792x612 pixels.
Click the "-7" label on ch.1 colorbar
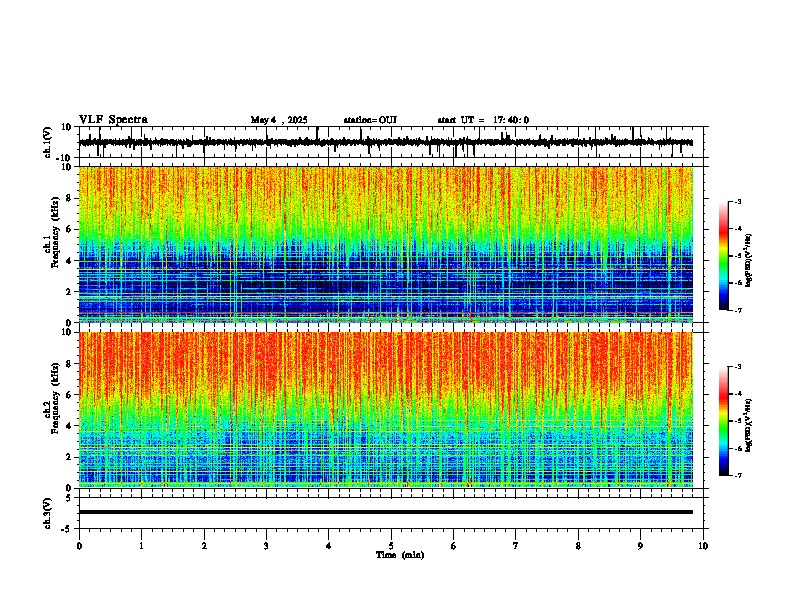tap(738, 310)
